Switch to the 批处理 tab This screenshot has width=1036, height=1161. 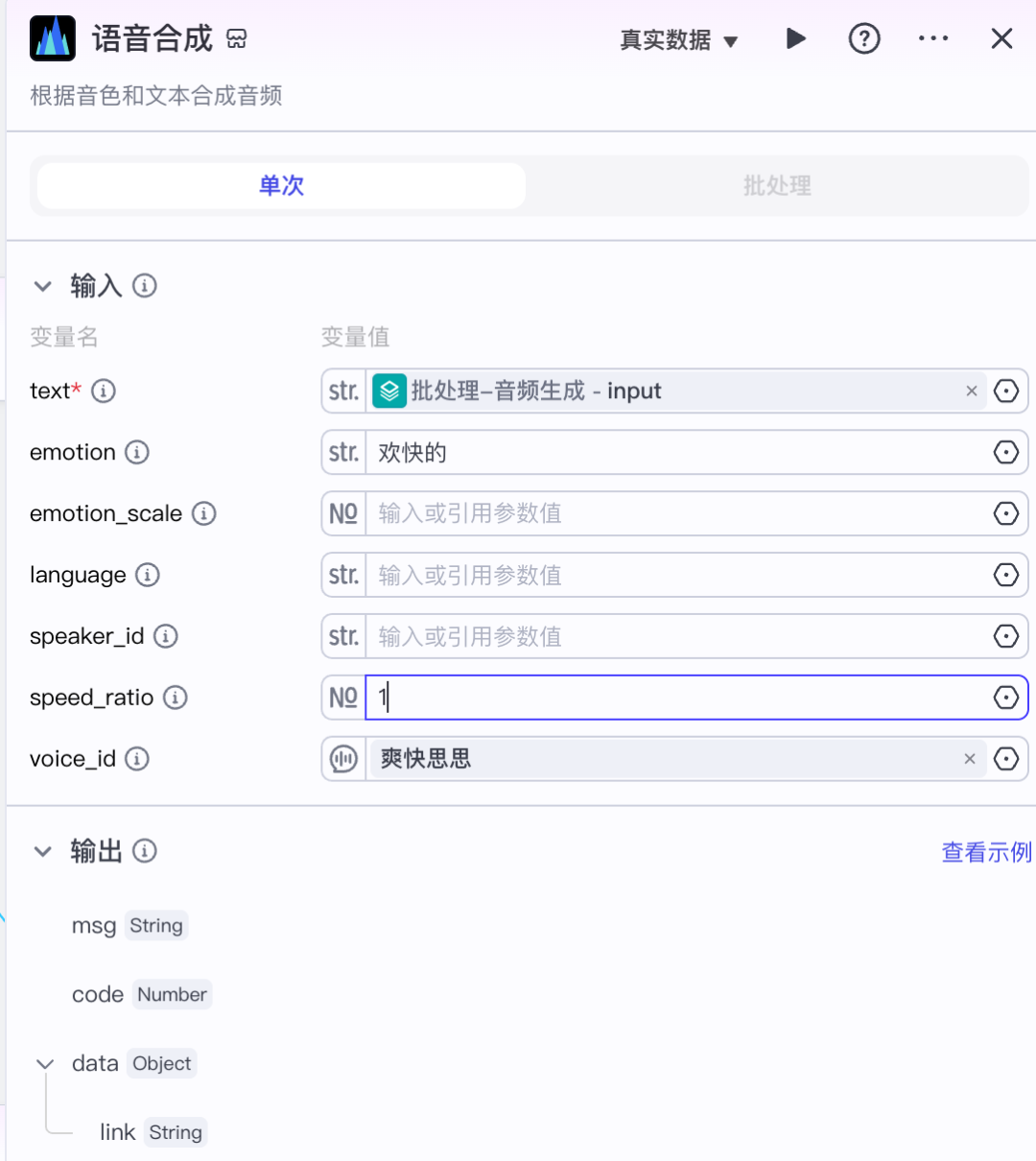click(777, 185)
